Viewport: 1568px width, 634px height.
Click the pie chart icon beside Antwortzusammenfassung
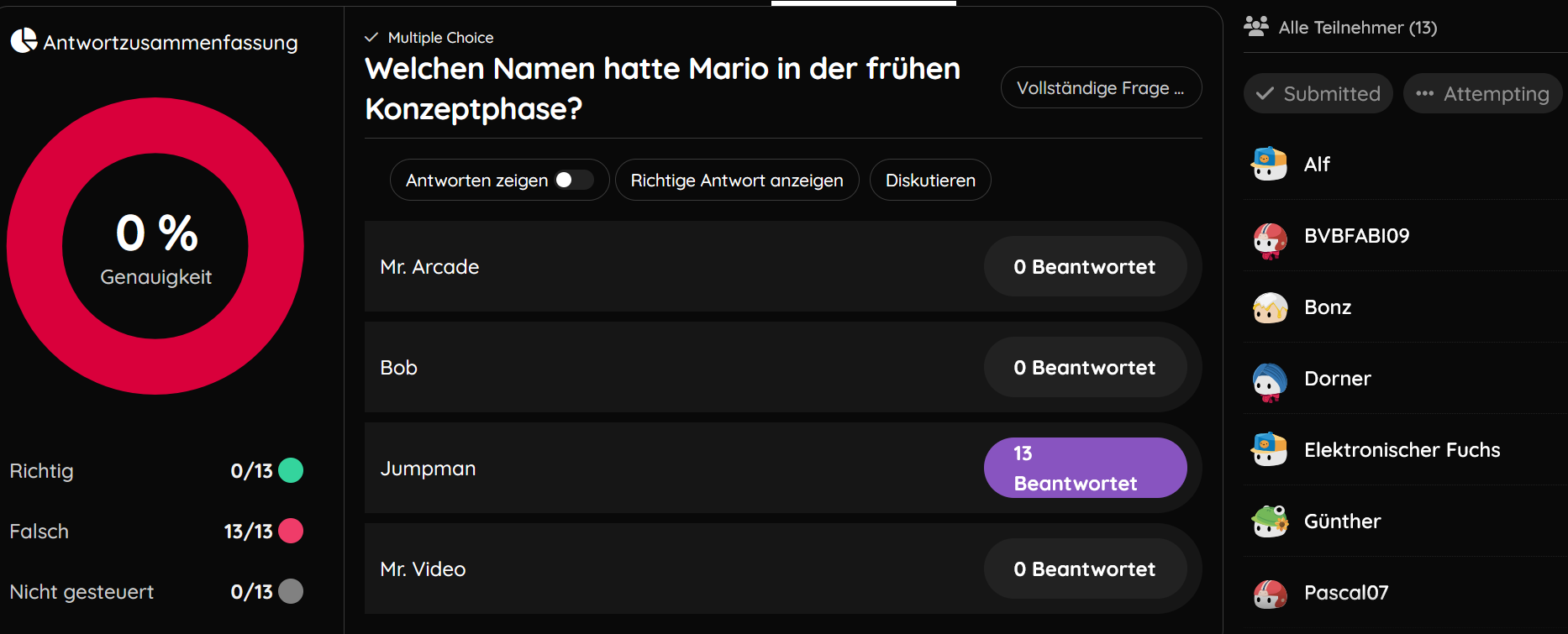click(x=24, y=40)
